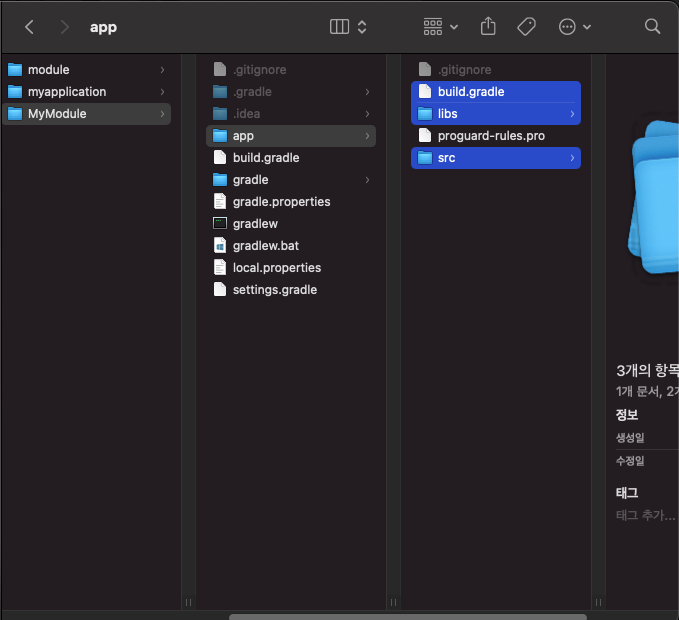
Task: Select gradle.properties file
Action: tap(291, 202)
